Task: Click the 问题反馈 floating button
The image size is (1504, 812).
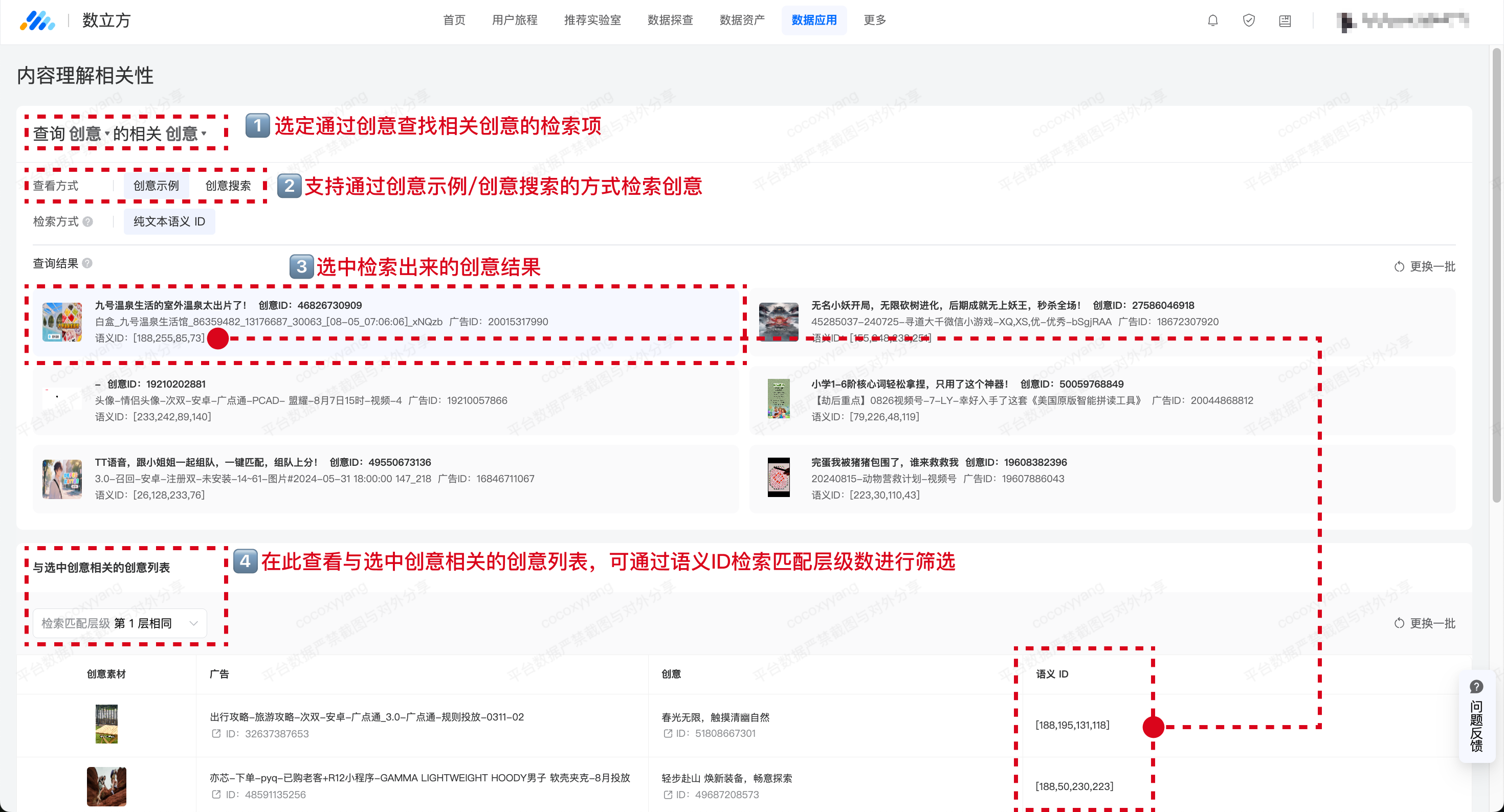Action: tap(1476, 717)
